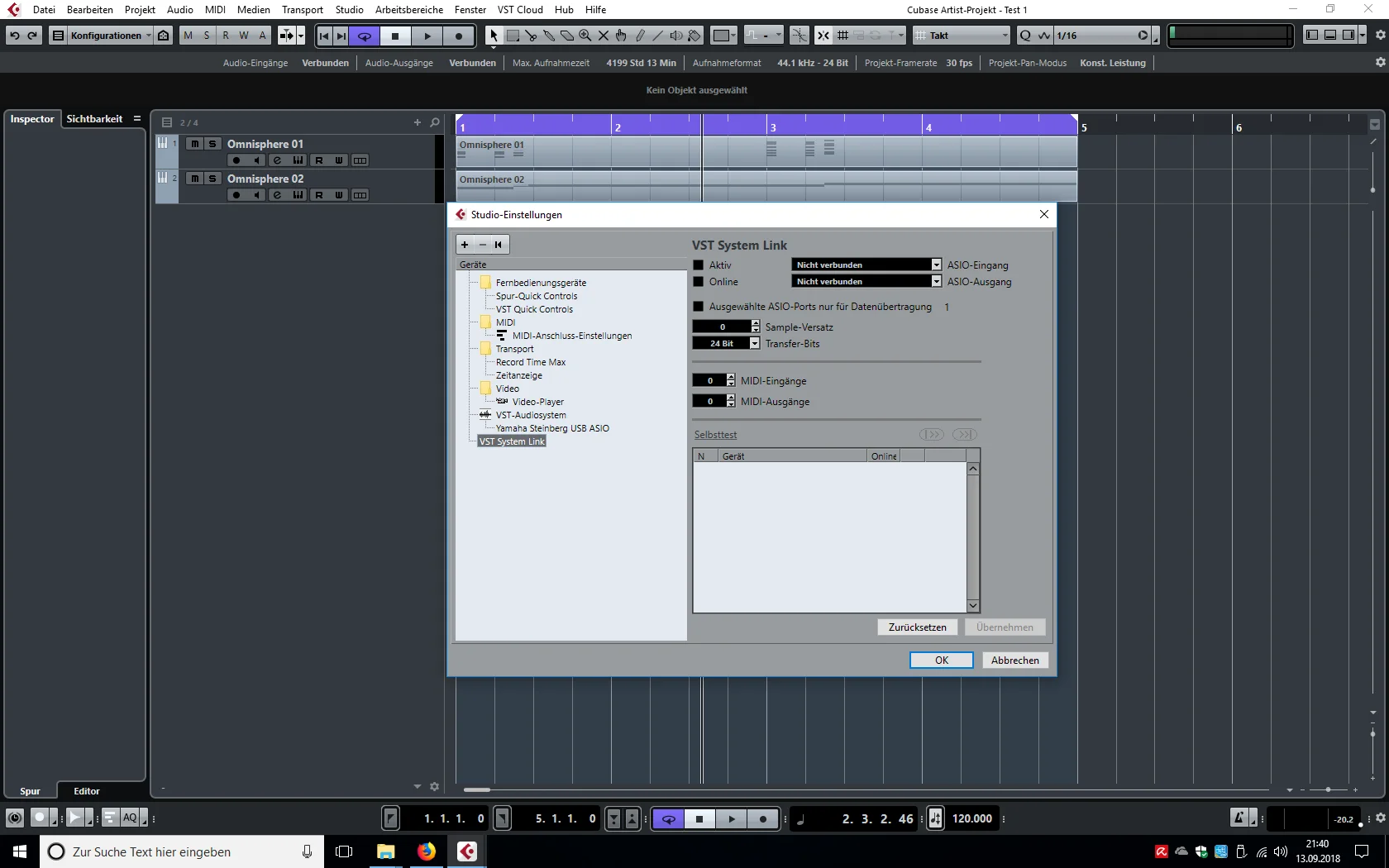Mute Omnisphere 01 track

pos(194,144)
